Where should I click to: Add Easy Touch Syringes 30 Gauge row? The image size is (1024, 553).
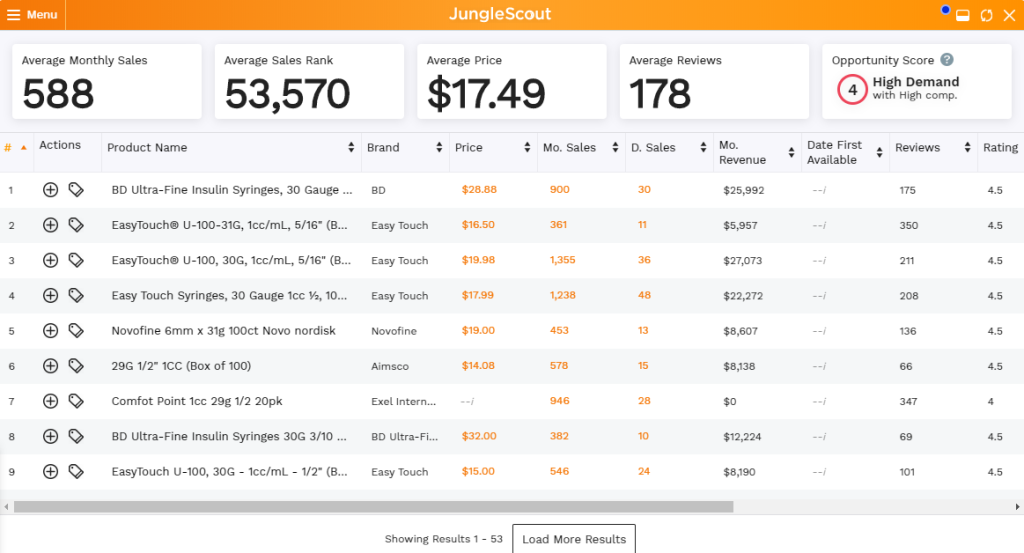pos(50,296)
